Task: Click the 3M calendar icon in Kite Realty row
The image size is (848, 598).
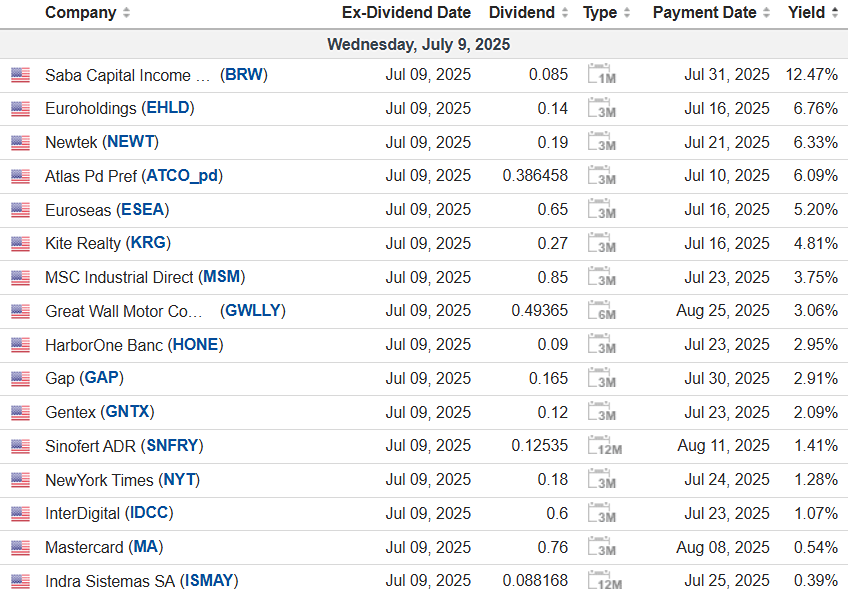Action: click(x=601, y=243)
